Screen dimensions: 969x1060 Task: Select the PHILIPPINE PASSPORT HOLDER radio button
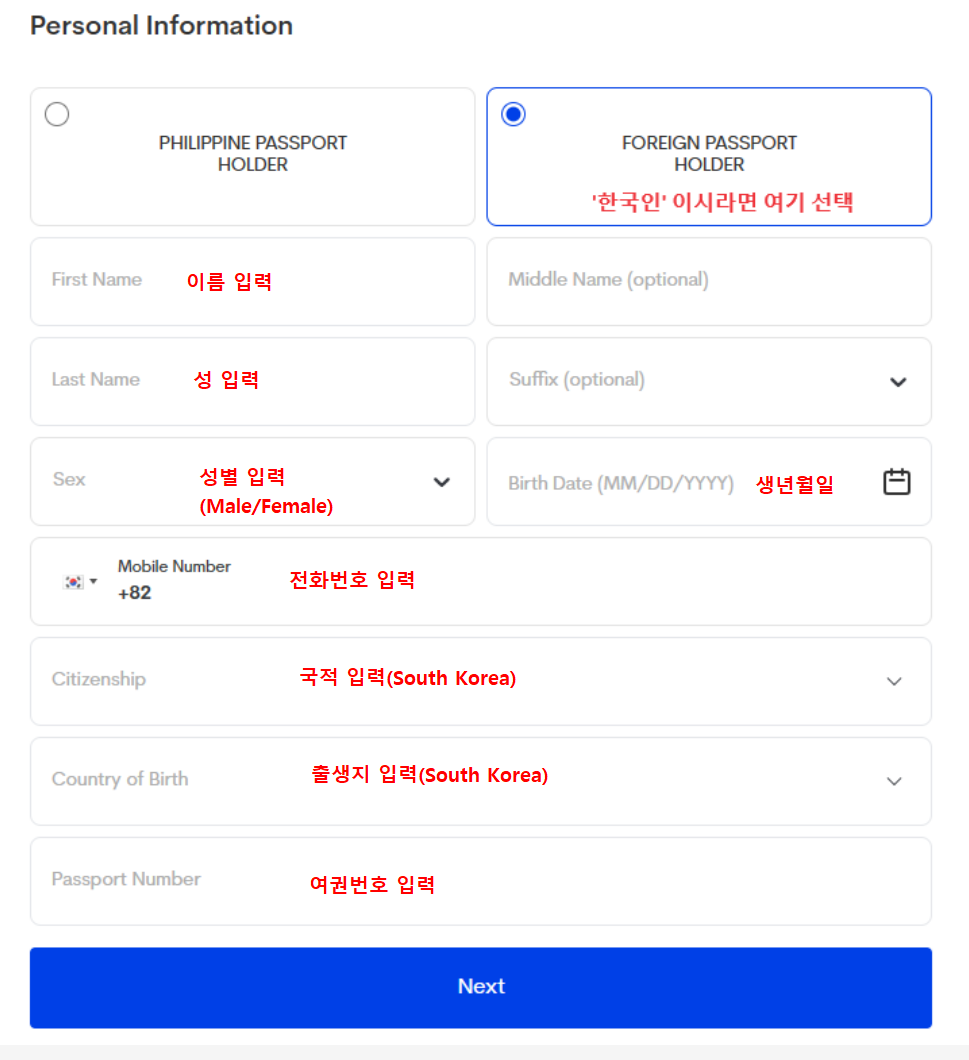[57, 114]
